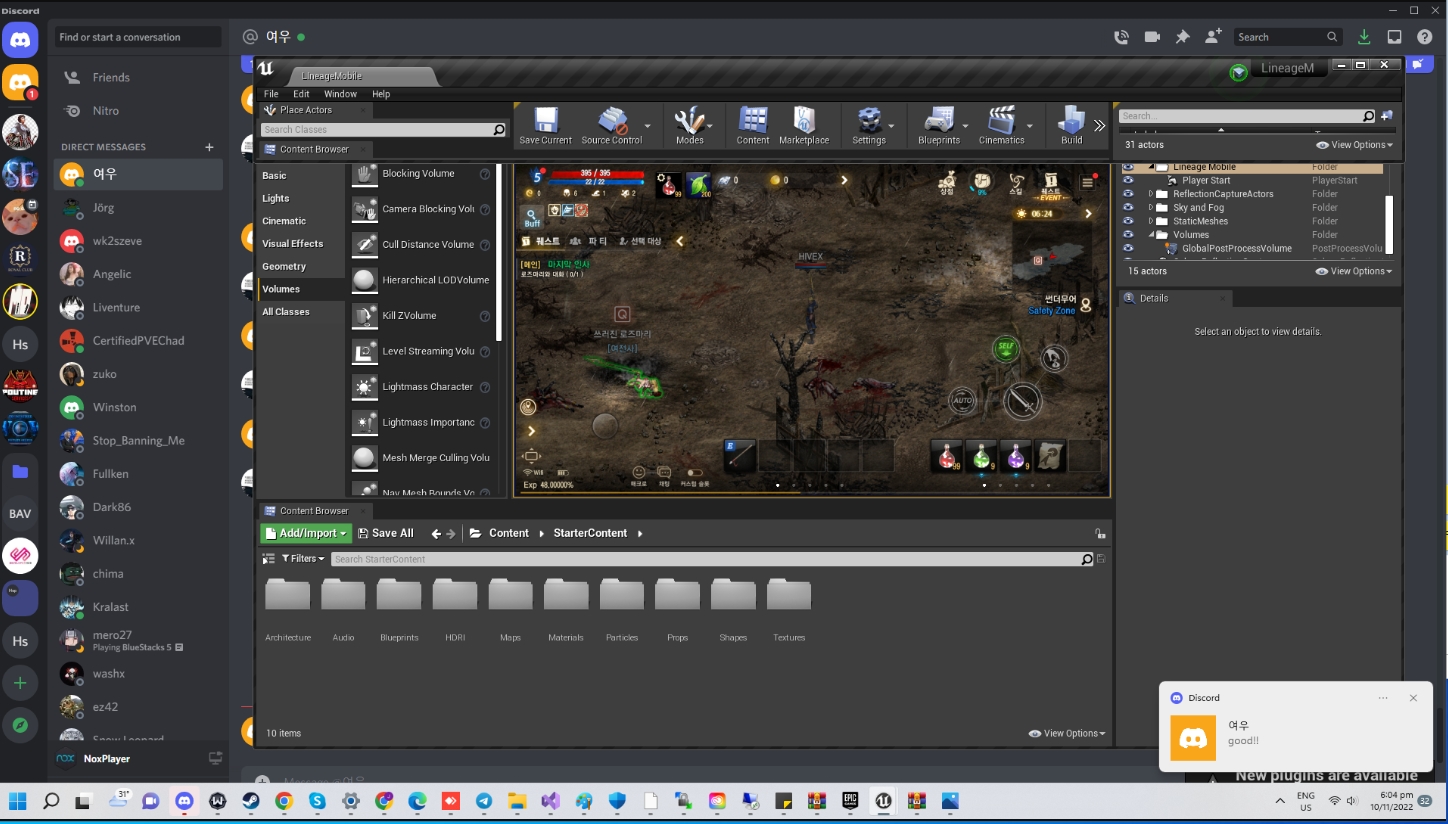Click the Save Current toolbar icon
Screen dimensions: 1448x824
(x=545, y=126)
